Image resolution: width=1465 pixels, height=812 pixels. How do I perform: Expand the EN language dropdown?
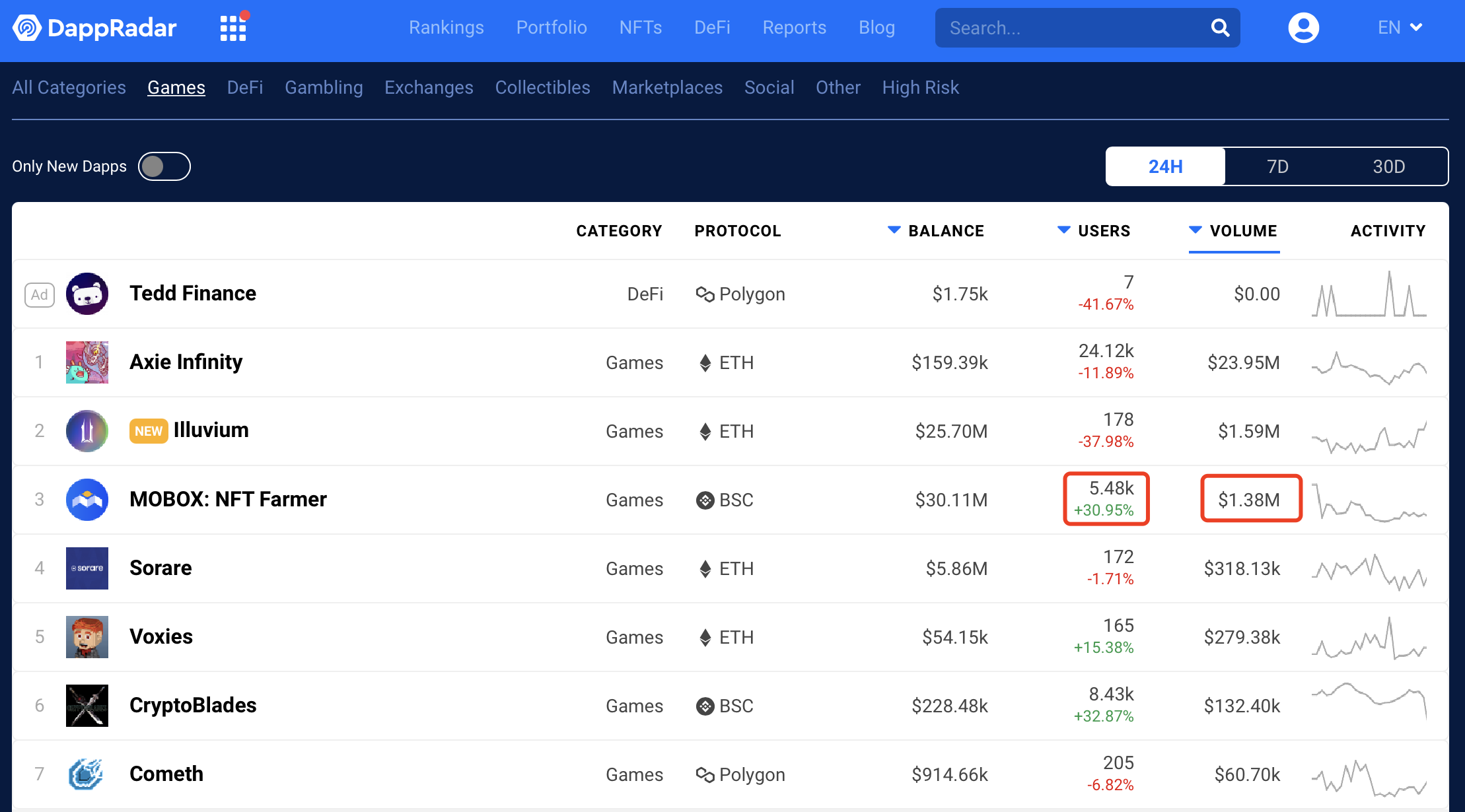pyautogui.click(x=1400, y=28)
